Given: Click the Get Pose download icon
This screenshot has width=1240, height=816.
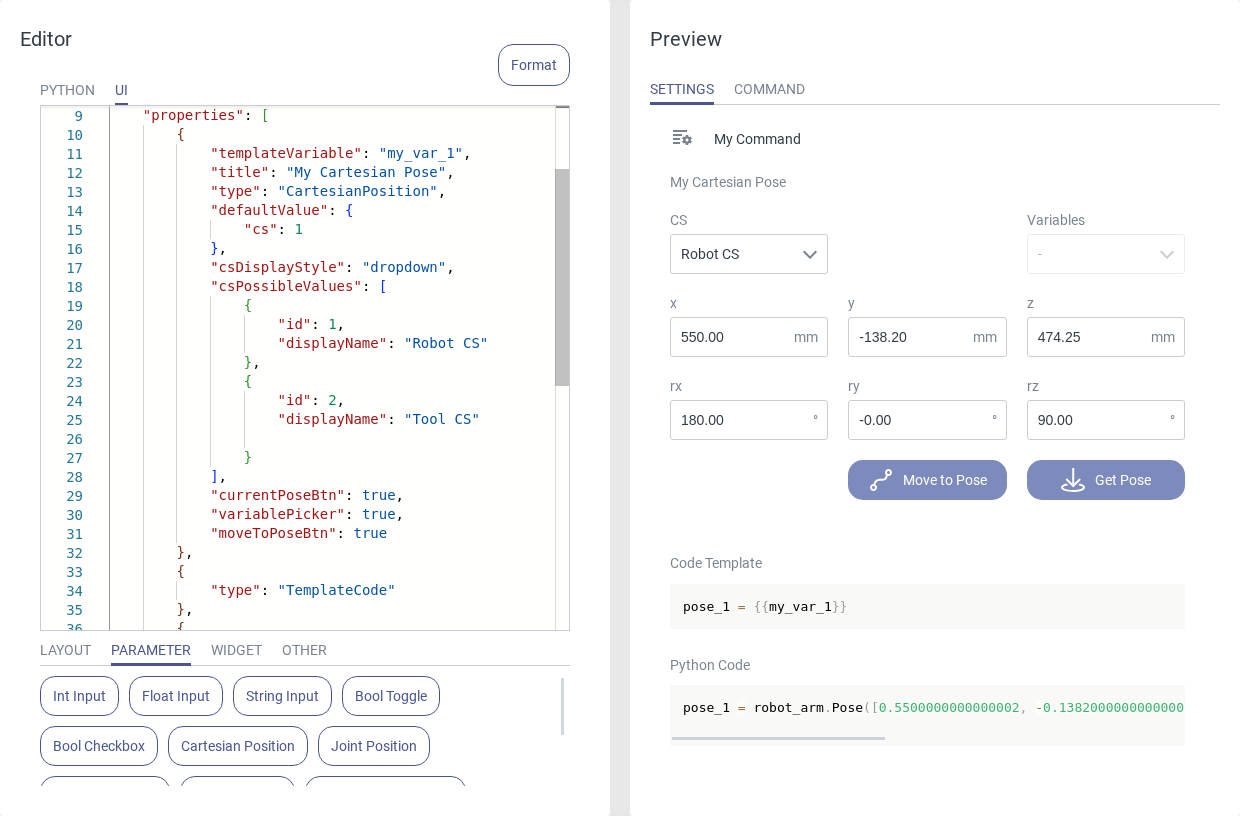Looking at the screenshot, I should pyautogui.click(x=1073, y=480).
